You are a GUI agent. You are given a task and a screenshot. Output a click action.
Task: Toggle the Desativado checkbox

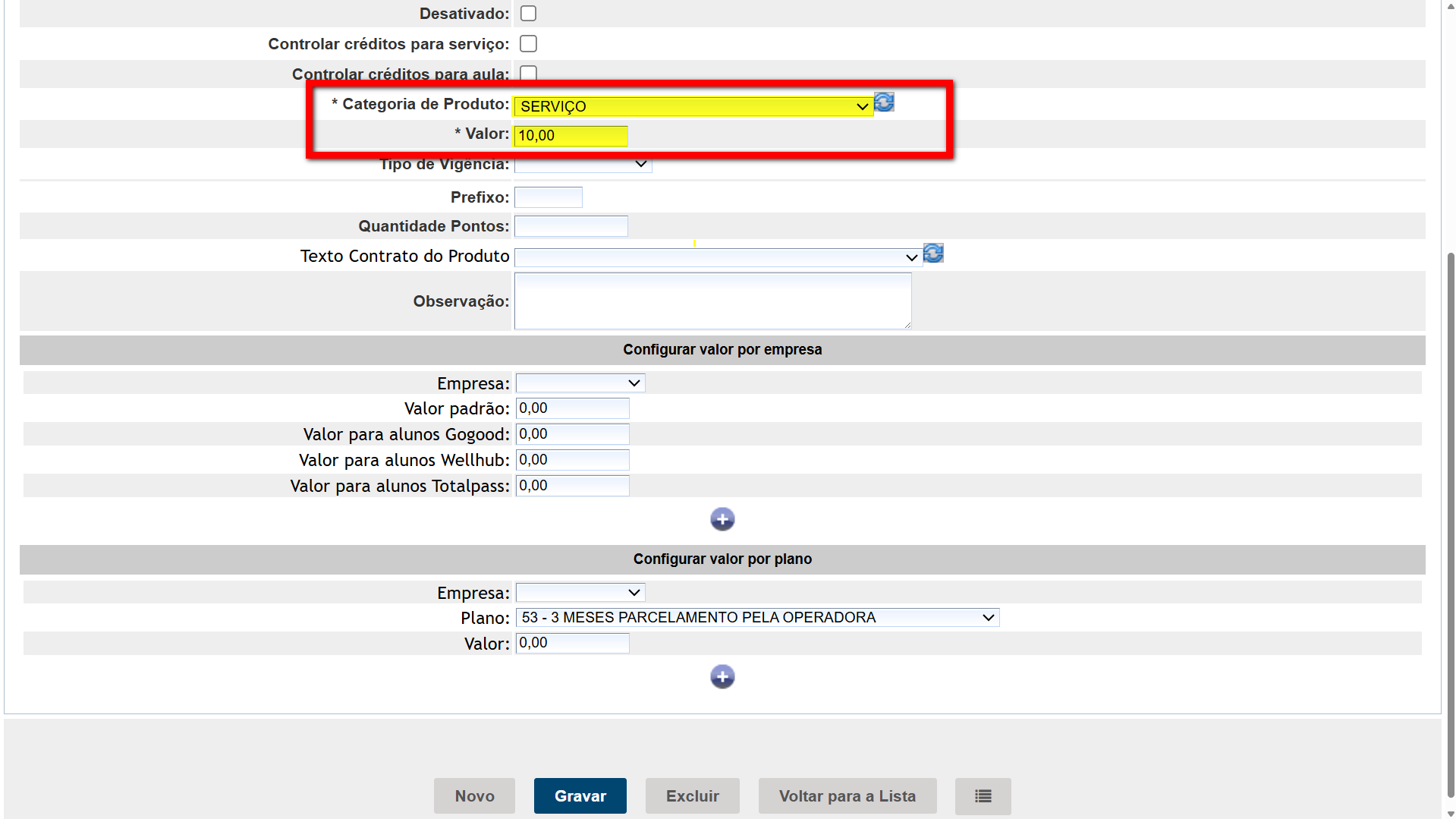[528, 14]
